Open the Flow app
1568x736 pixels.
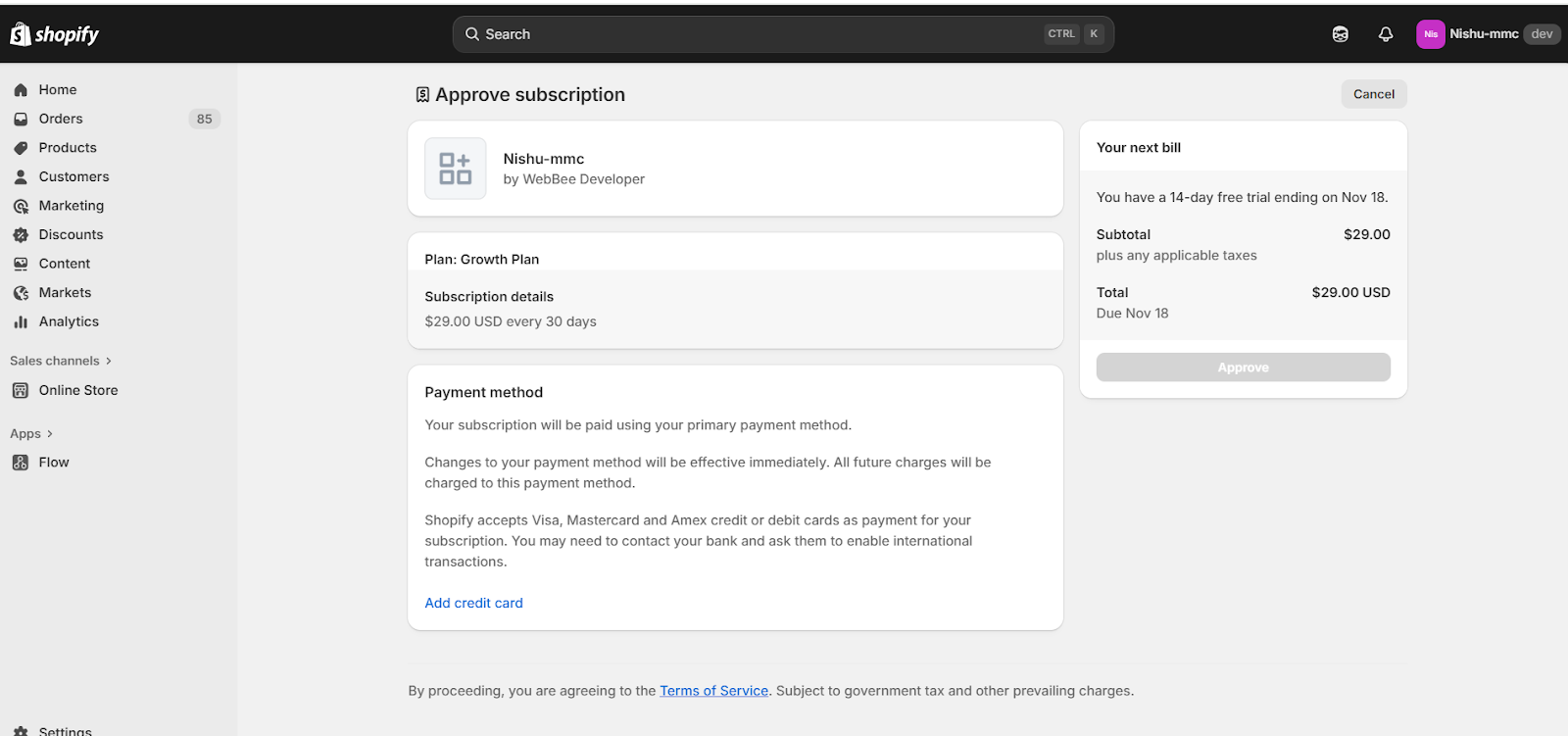click(54, 463)
